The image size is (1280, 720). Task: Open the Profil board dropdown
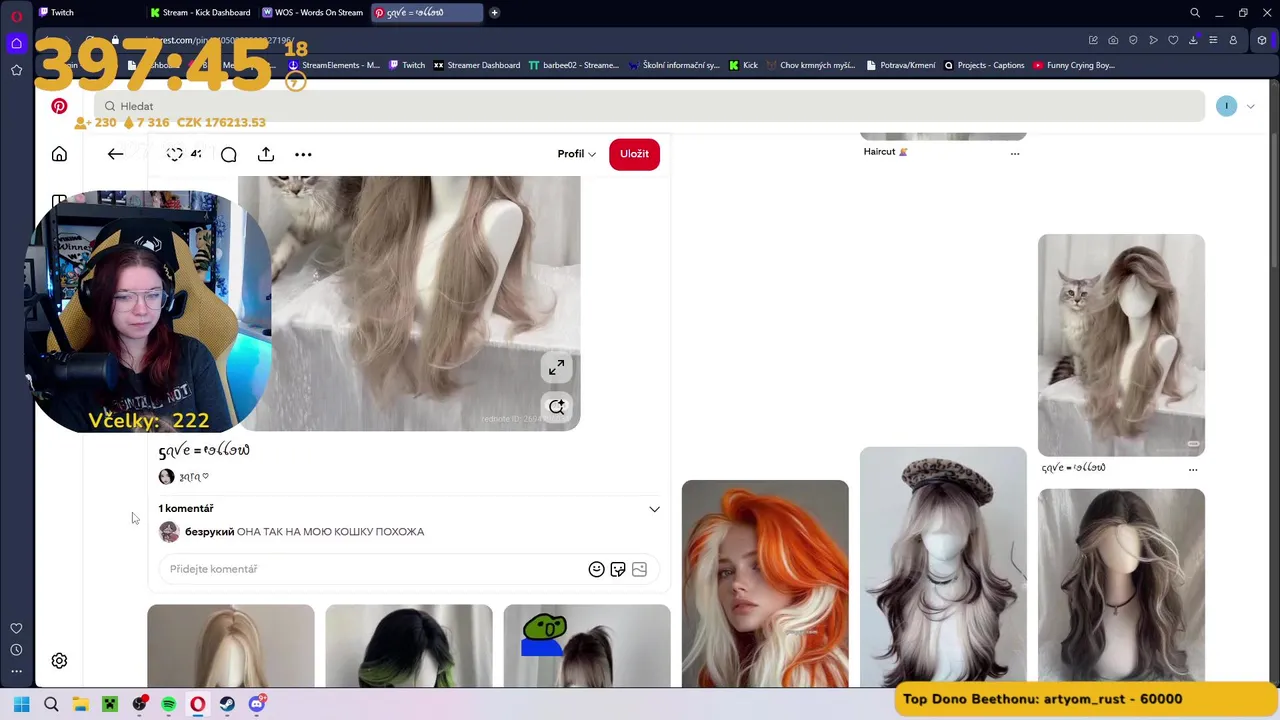576,154
